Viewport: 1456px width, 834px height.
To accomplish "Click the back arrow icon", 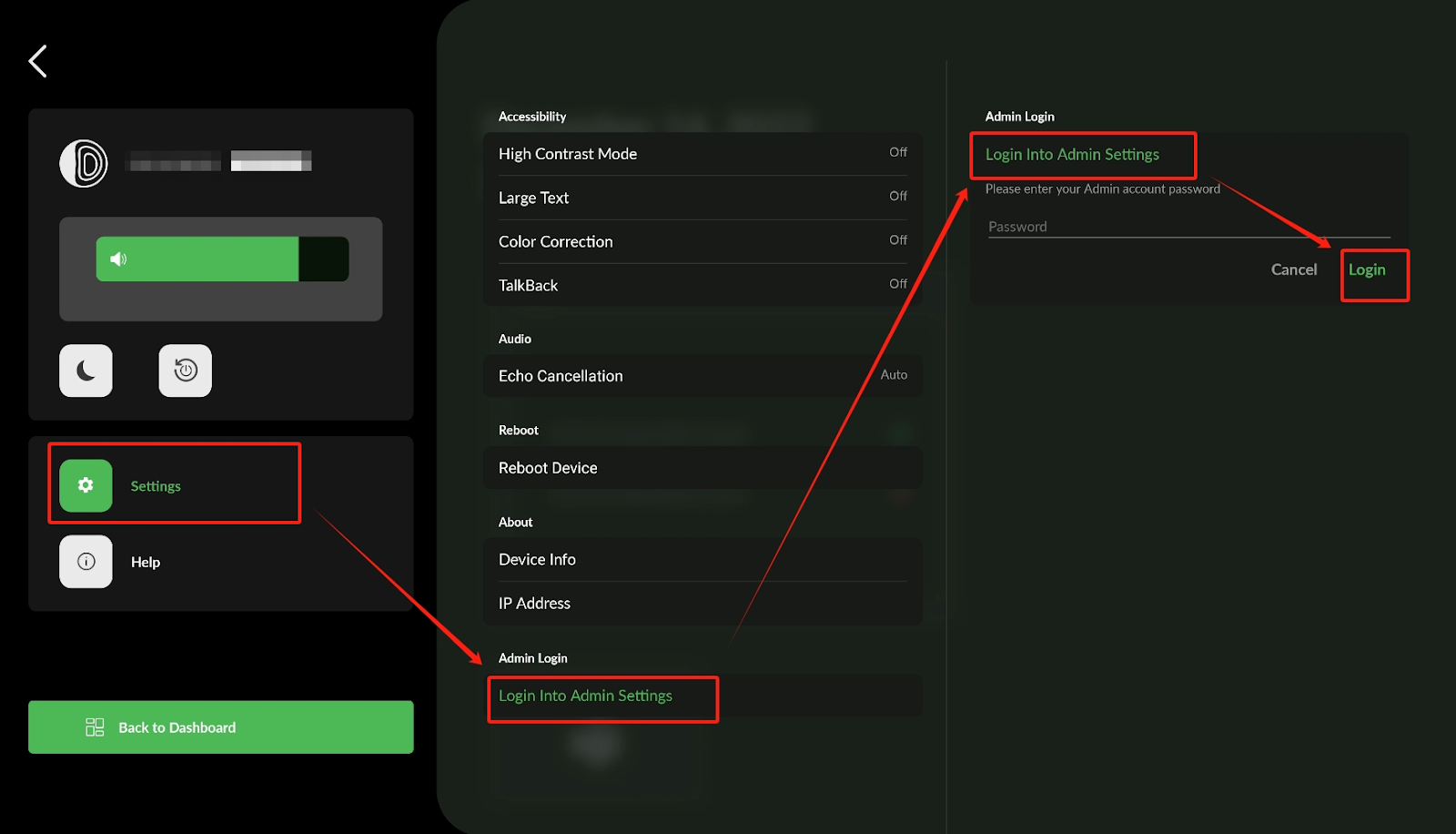I will click(x=38, y=62).
